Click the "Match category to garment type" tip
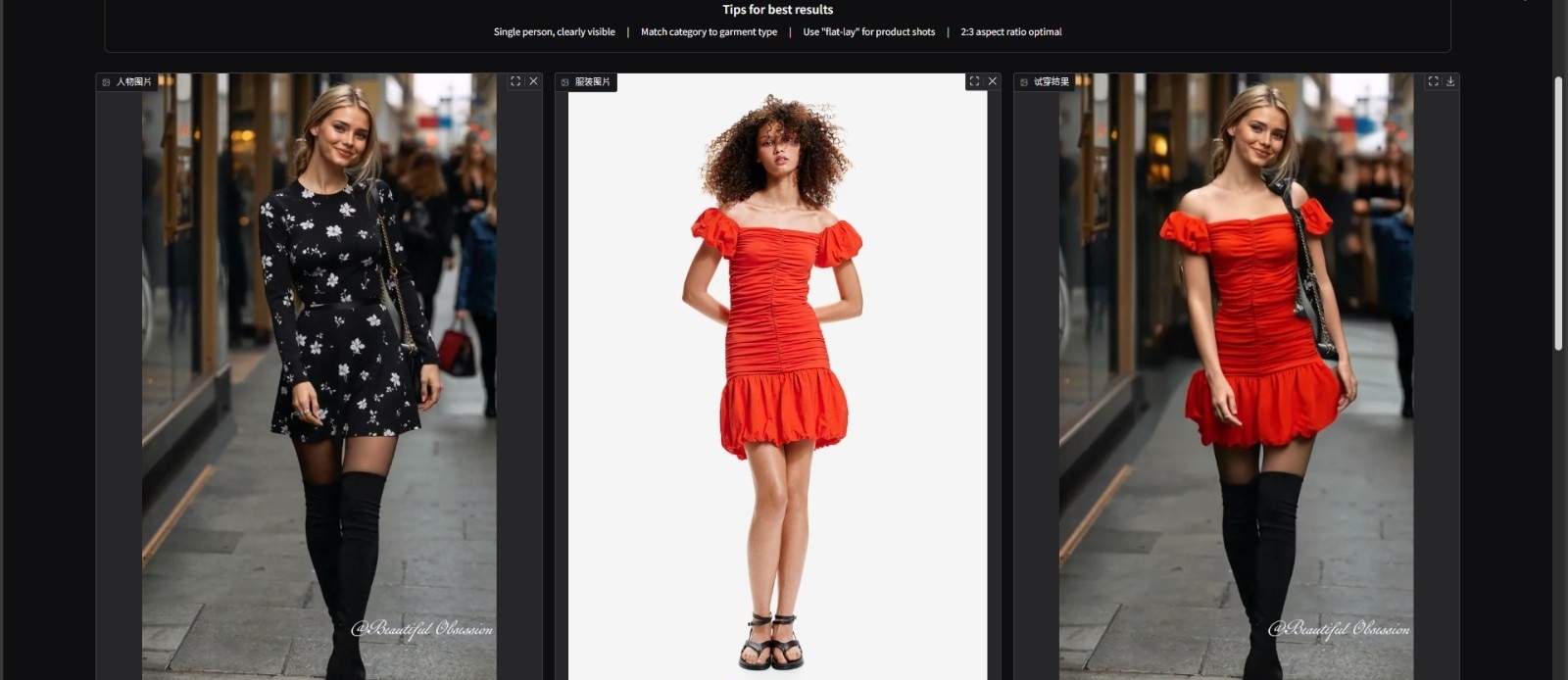 [x=709, y=32]
